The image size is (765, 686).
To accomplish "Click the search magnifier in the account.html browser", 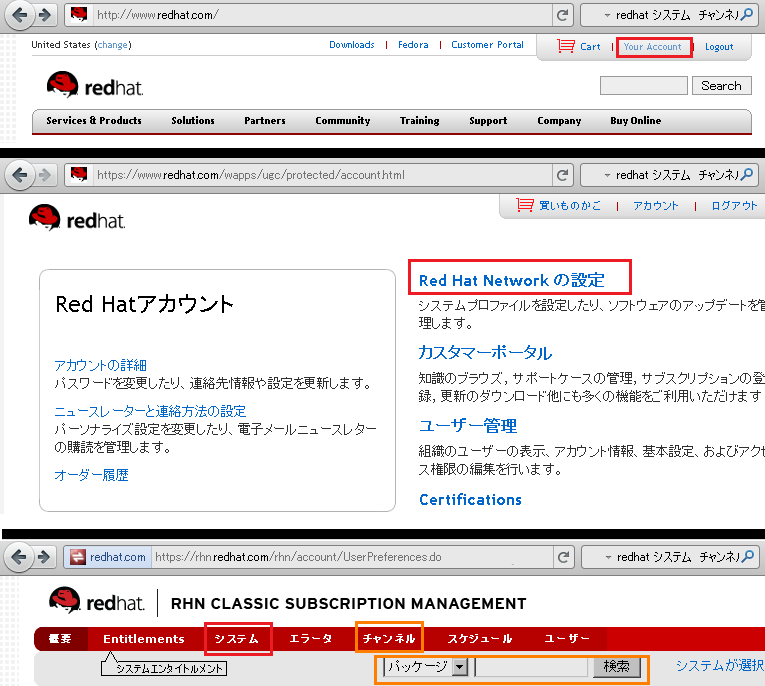I will tap(746, 174).
